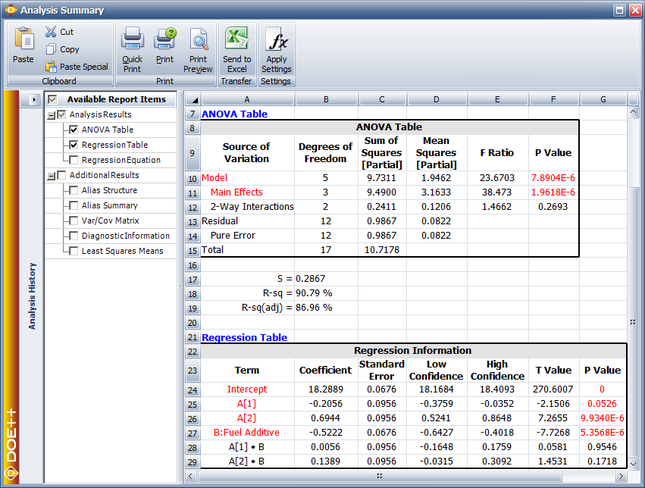This screenshot has height=488, width=645.
Task: Check the Alias Structure item
Action: click(x=74, y=190)
